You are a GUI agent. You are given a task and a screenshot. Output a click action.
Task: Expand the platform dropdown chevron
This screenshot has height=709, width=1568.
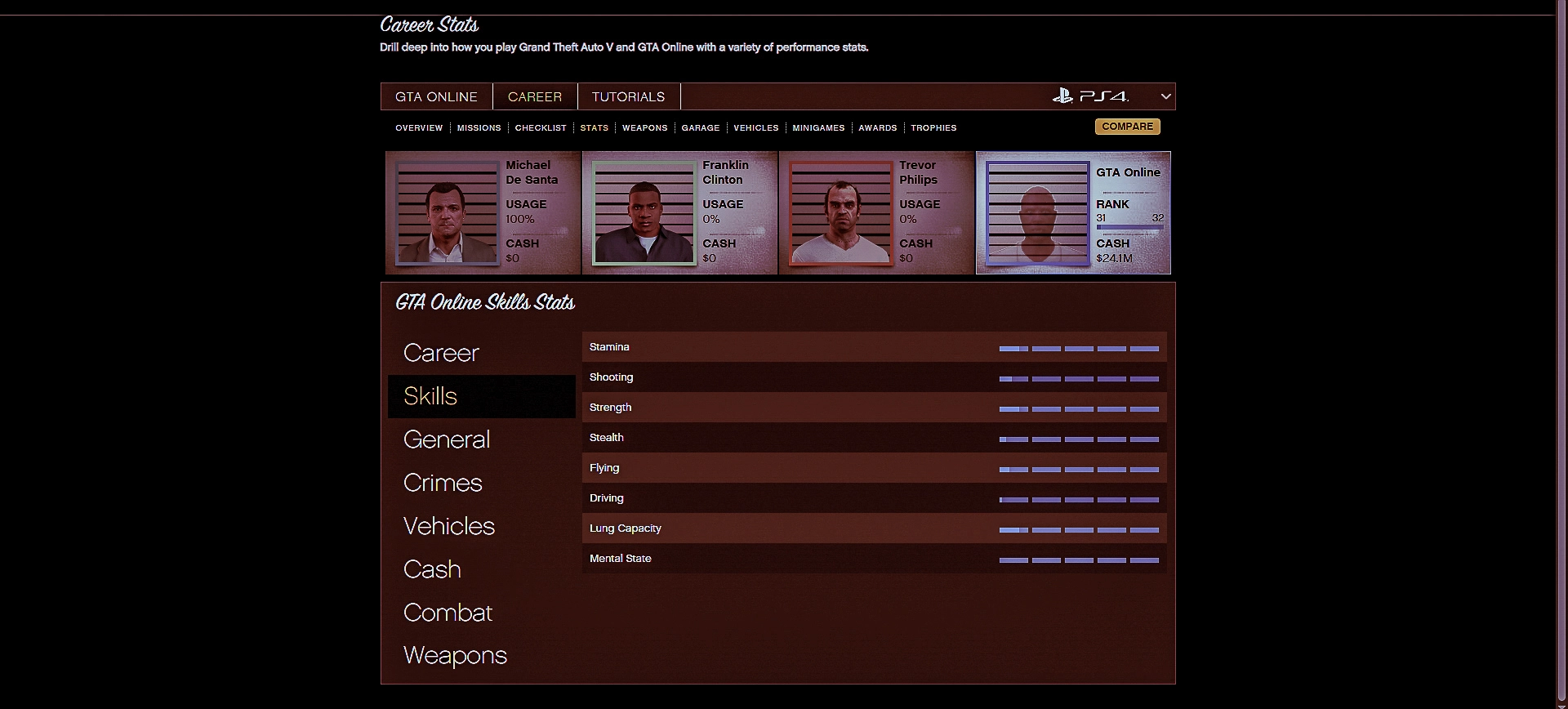[x=1166, y=96]
